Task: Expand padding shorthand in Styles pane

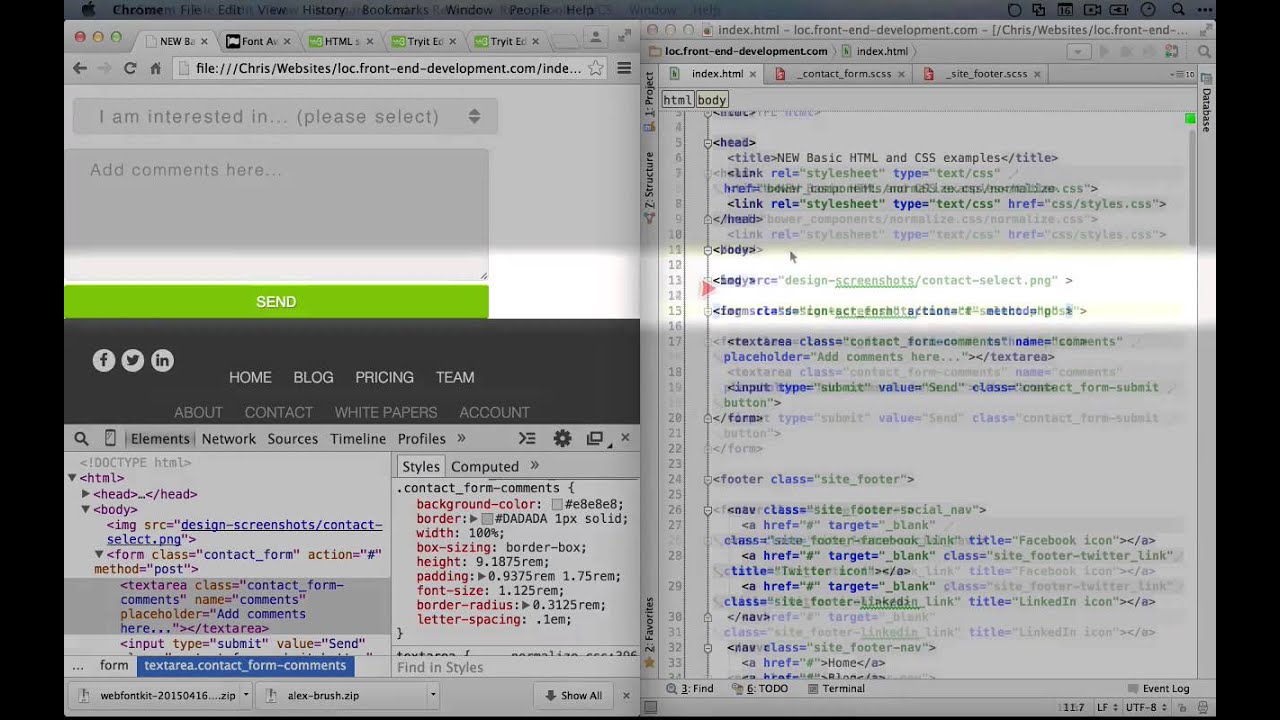Action: pos(482,576)
